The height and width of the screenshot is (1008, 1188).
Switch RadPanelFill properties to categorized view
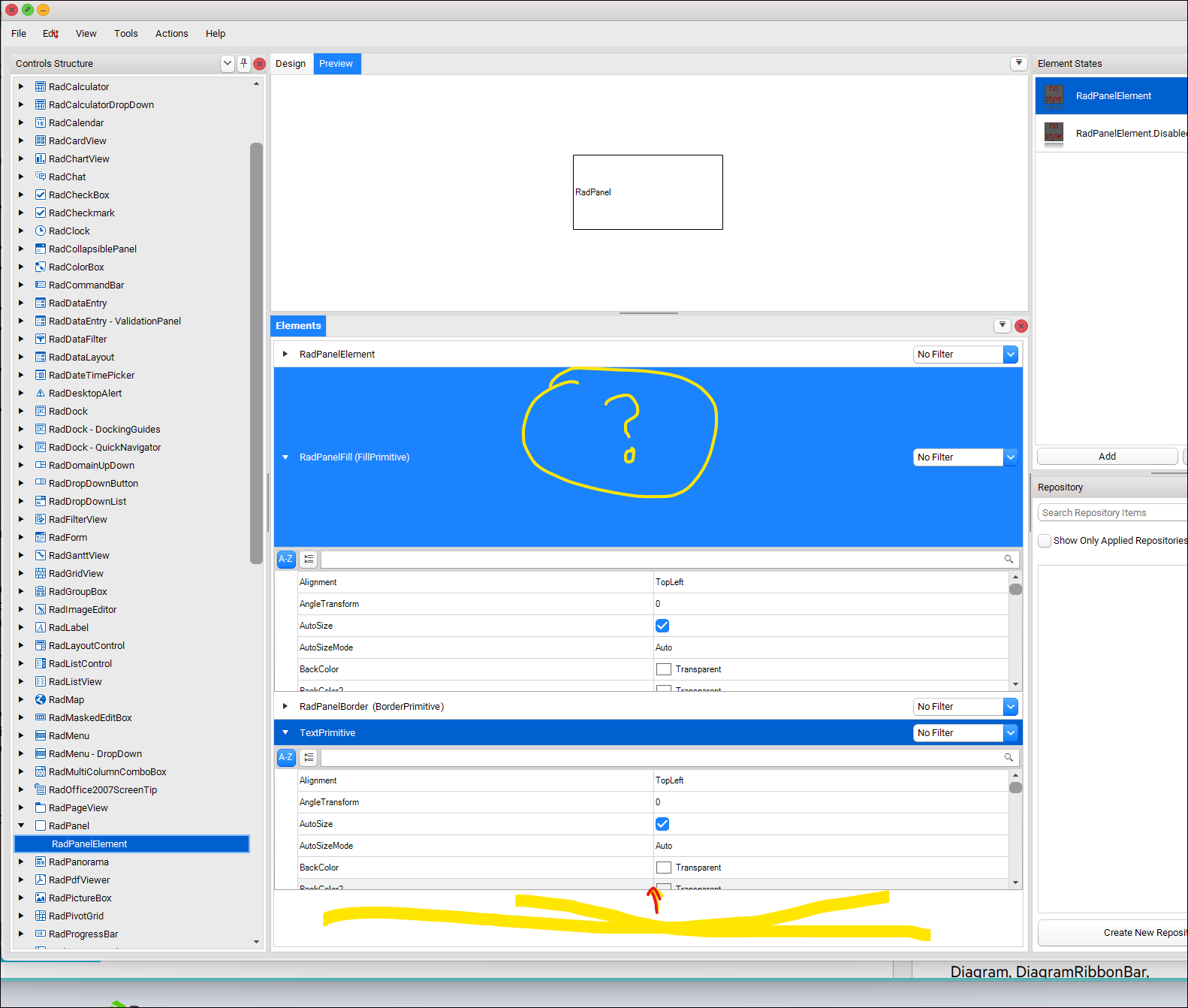(x=309, y=559)
